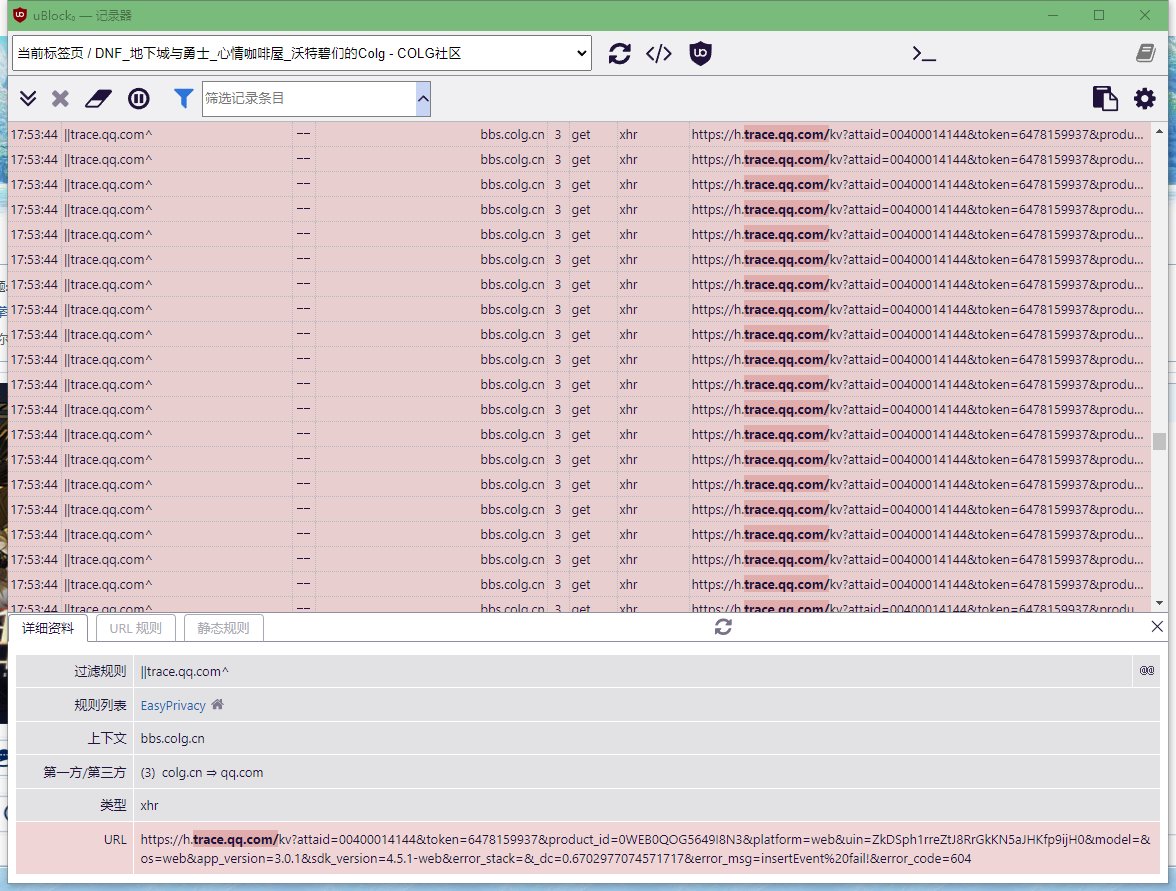Click the @@ exception button

click(1147, 670)
